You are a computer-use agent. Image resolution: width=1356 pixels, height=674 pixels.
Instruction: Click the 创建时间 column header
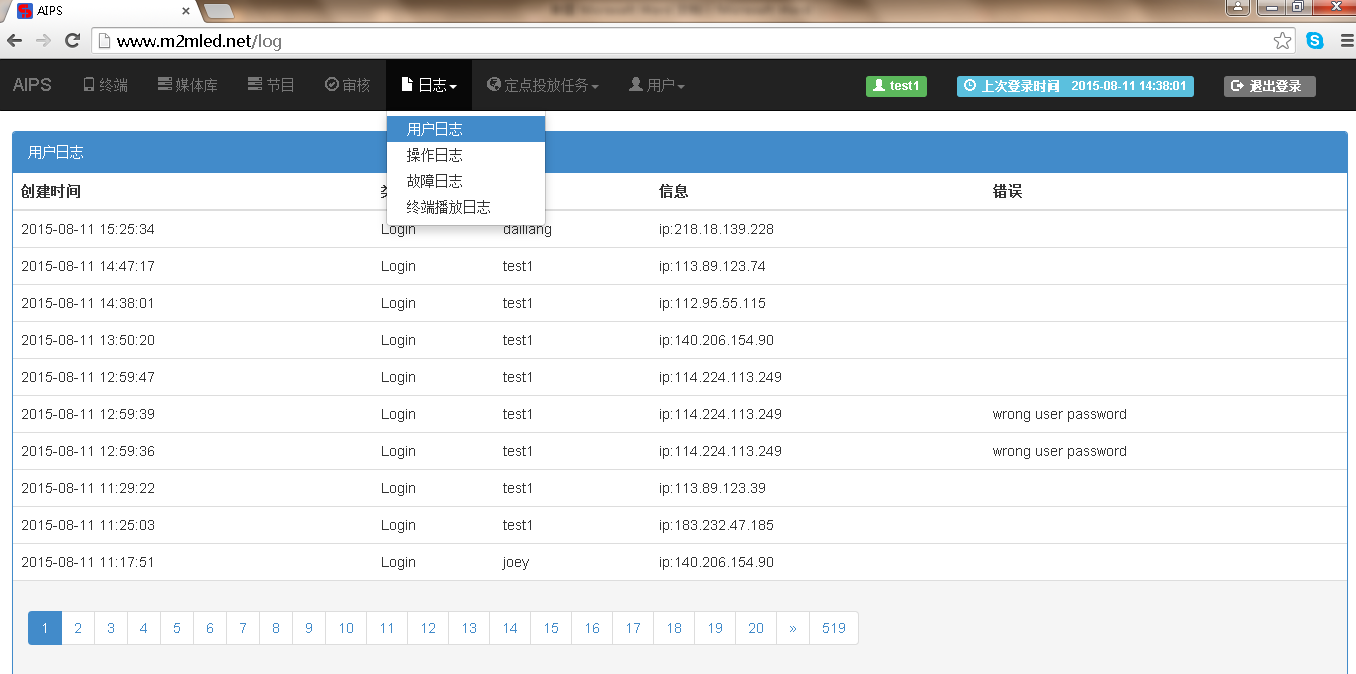(x=51, y=191)
